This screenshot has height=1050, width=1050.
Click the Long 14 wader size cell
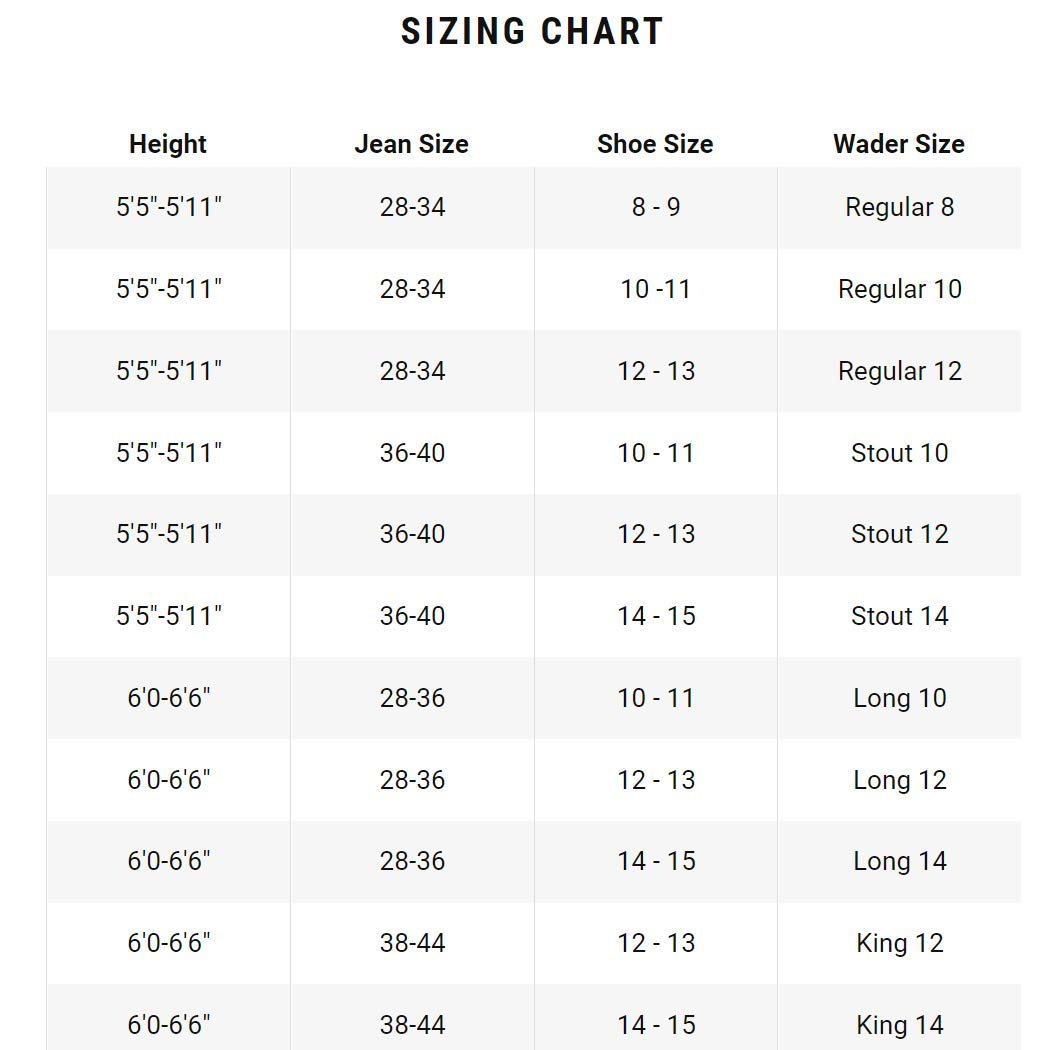tap(899, 861)
